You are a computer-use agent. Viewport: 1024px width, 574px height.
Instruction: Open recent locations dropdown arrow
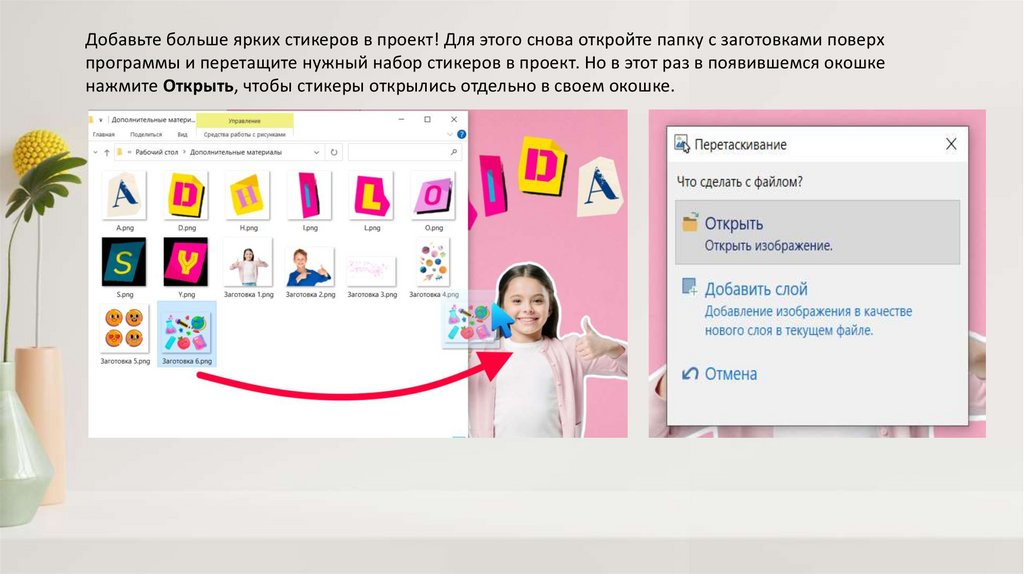tap(95, 152)
